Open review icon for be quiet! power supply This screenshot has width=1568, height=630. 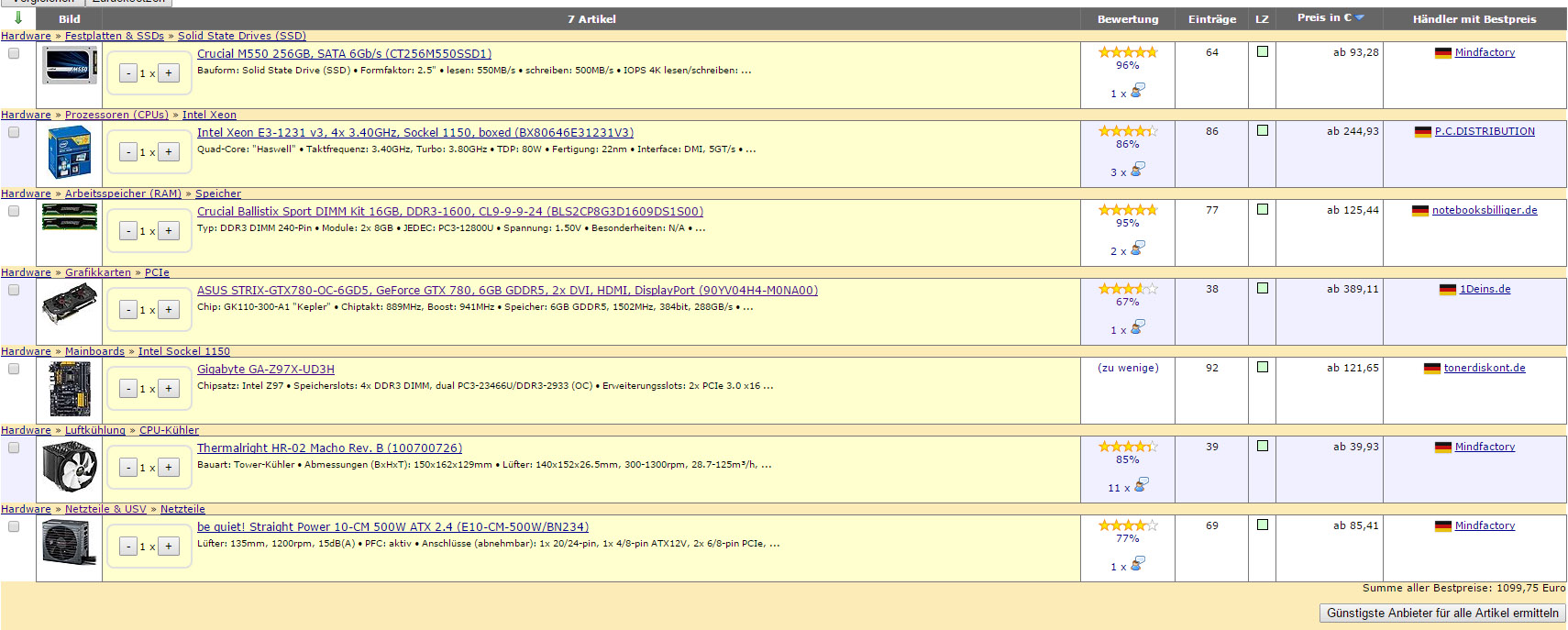click(1138, 564)
